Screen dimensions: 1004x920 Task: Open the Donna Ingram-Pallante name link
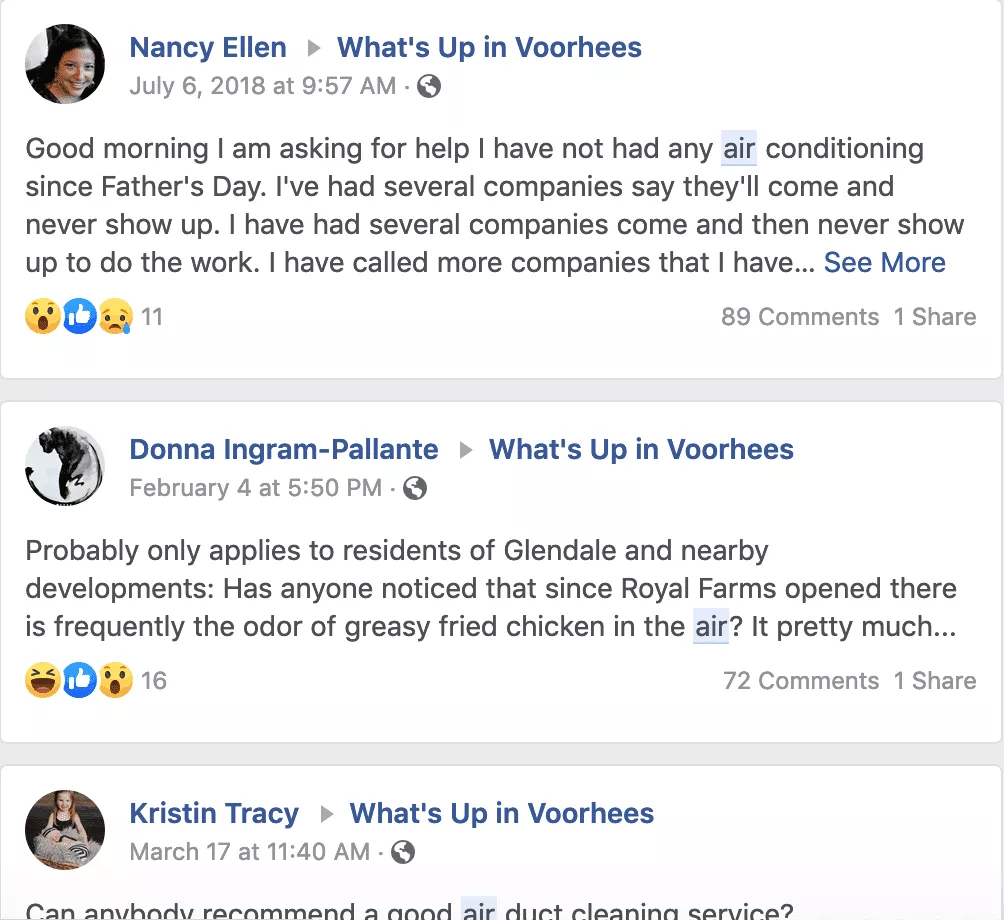[284, 449]
